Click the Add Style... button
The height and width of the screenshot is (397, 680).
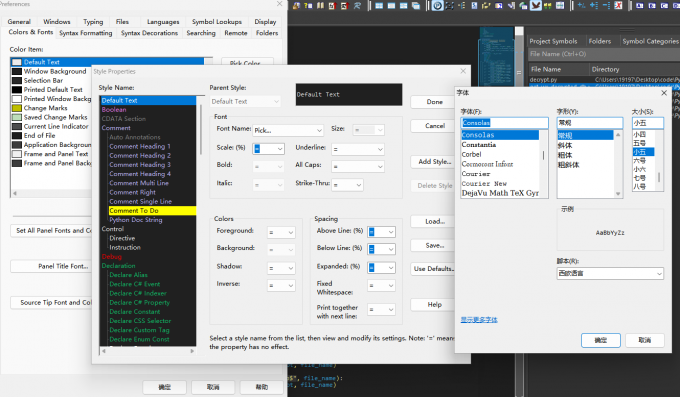[434, 161]
